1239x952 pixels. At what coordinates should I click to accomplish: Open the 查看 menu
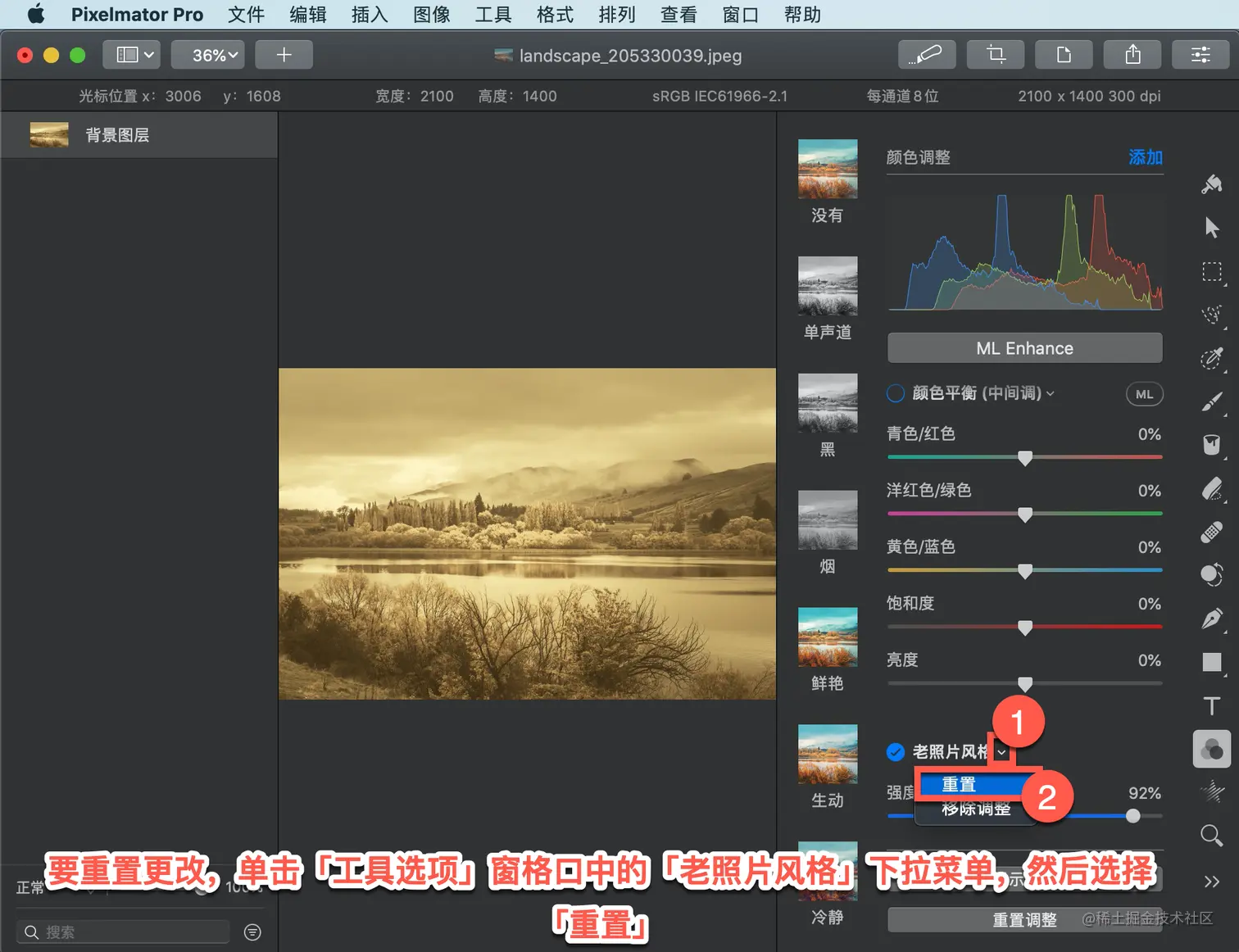pos(678,14)
